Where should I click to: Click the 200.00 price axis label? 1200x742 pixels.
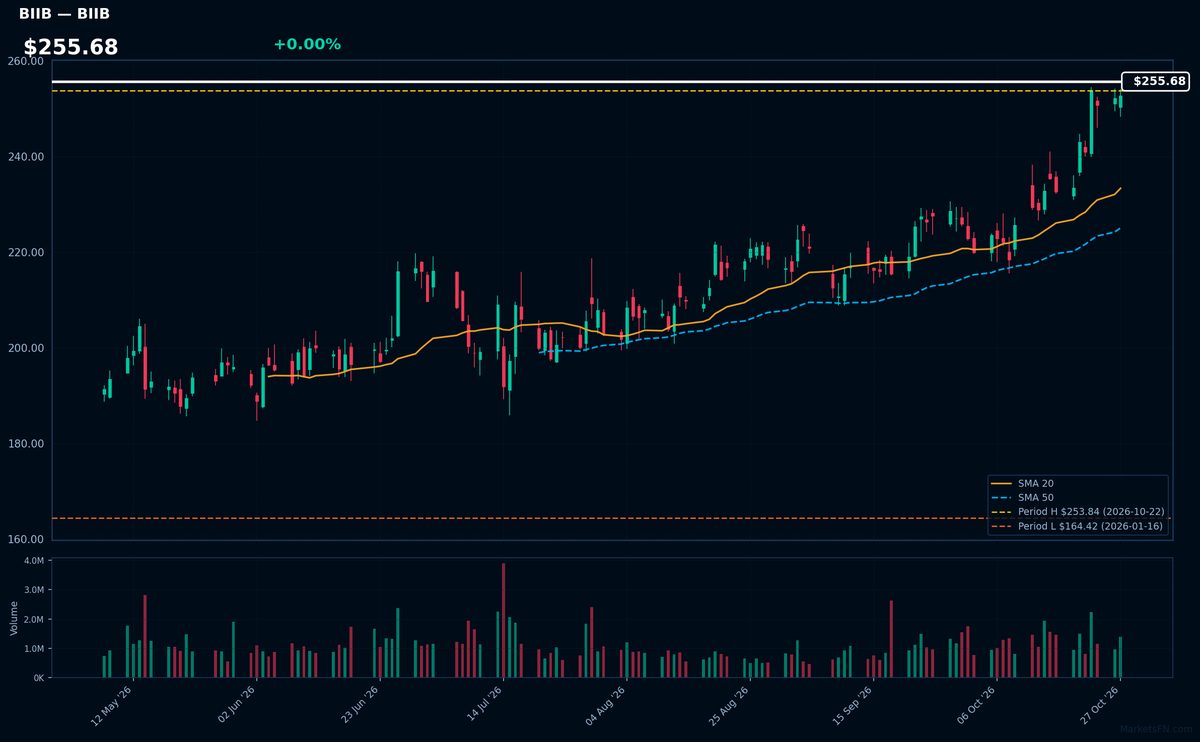25,348
